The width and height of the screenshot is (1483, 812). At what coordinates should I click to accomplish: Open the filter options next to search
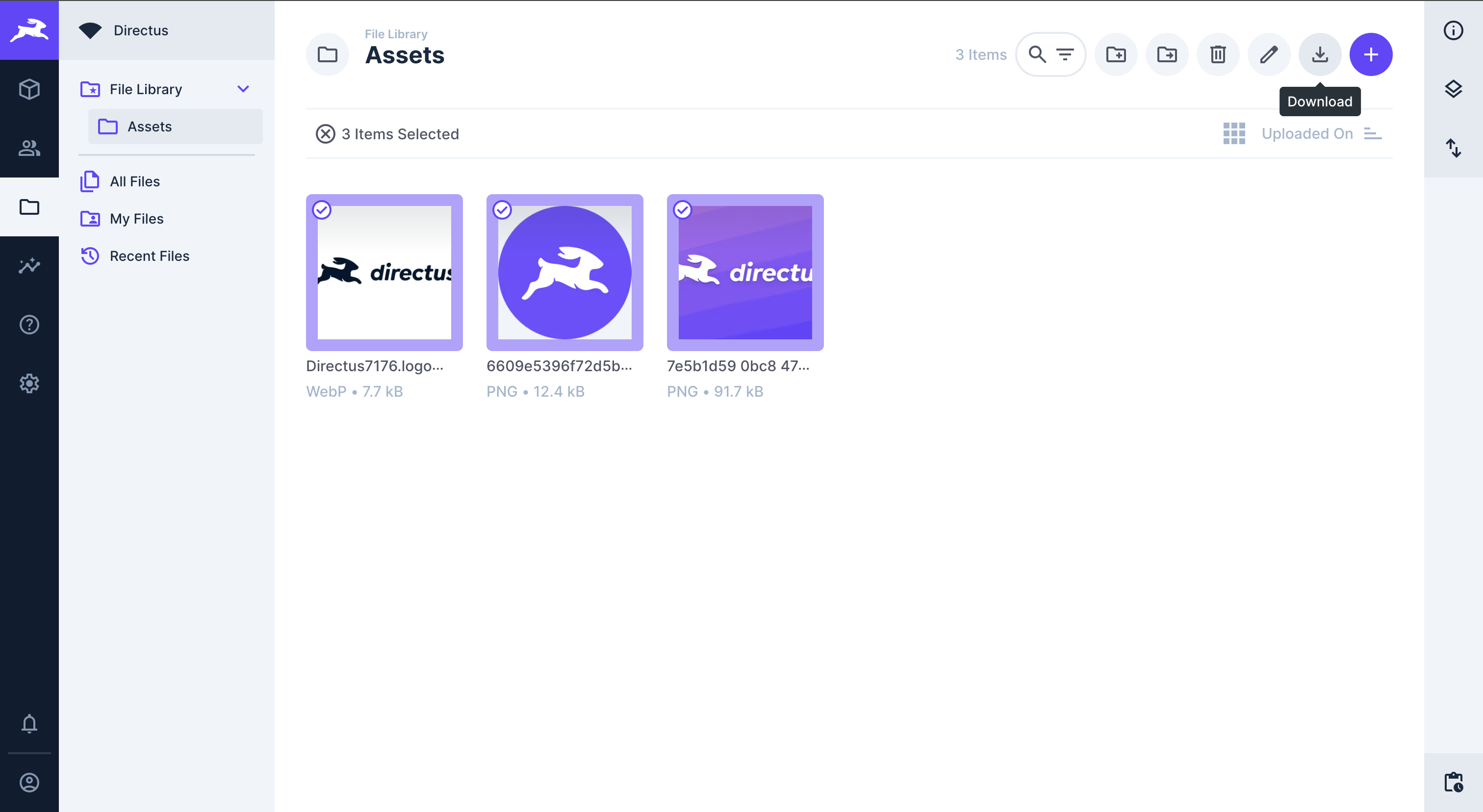click(x=1066, y=54)
